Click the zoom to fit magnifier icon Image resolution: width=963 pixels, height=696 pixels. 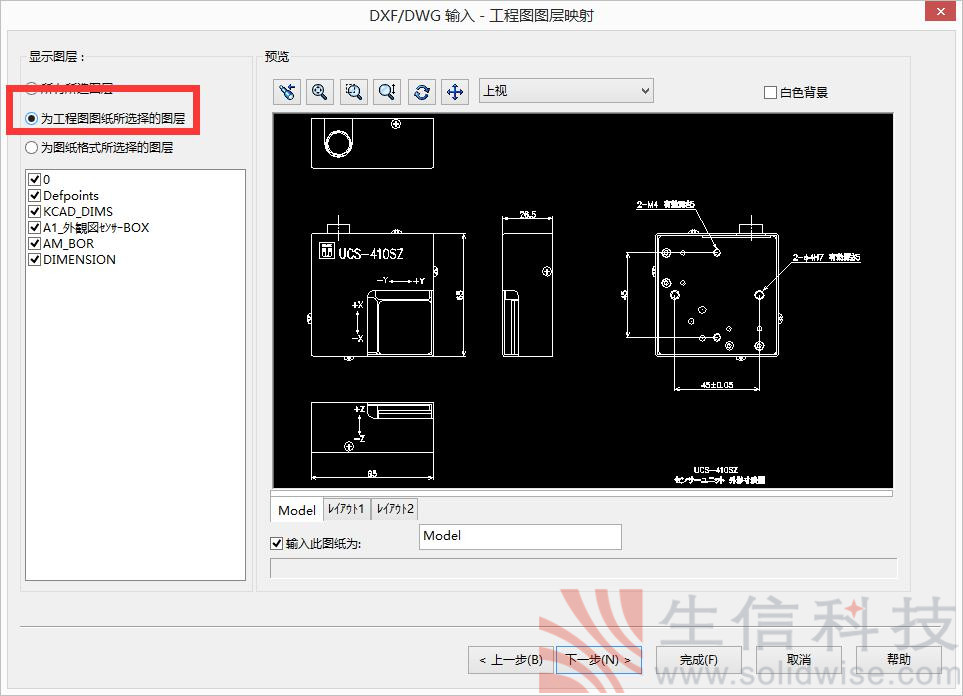pos(320,92)
